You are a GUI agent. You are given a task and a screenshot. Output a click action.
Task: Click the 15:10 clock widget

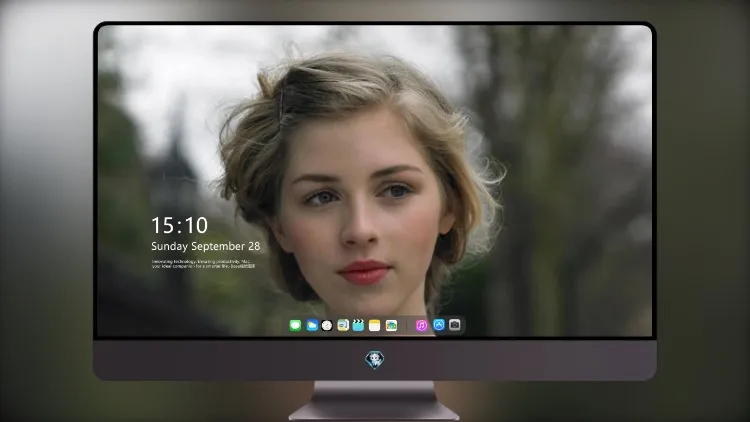click(179, 225)
